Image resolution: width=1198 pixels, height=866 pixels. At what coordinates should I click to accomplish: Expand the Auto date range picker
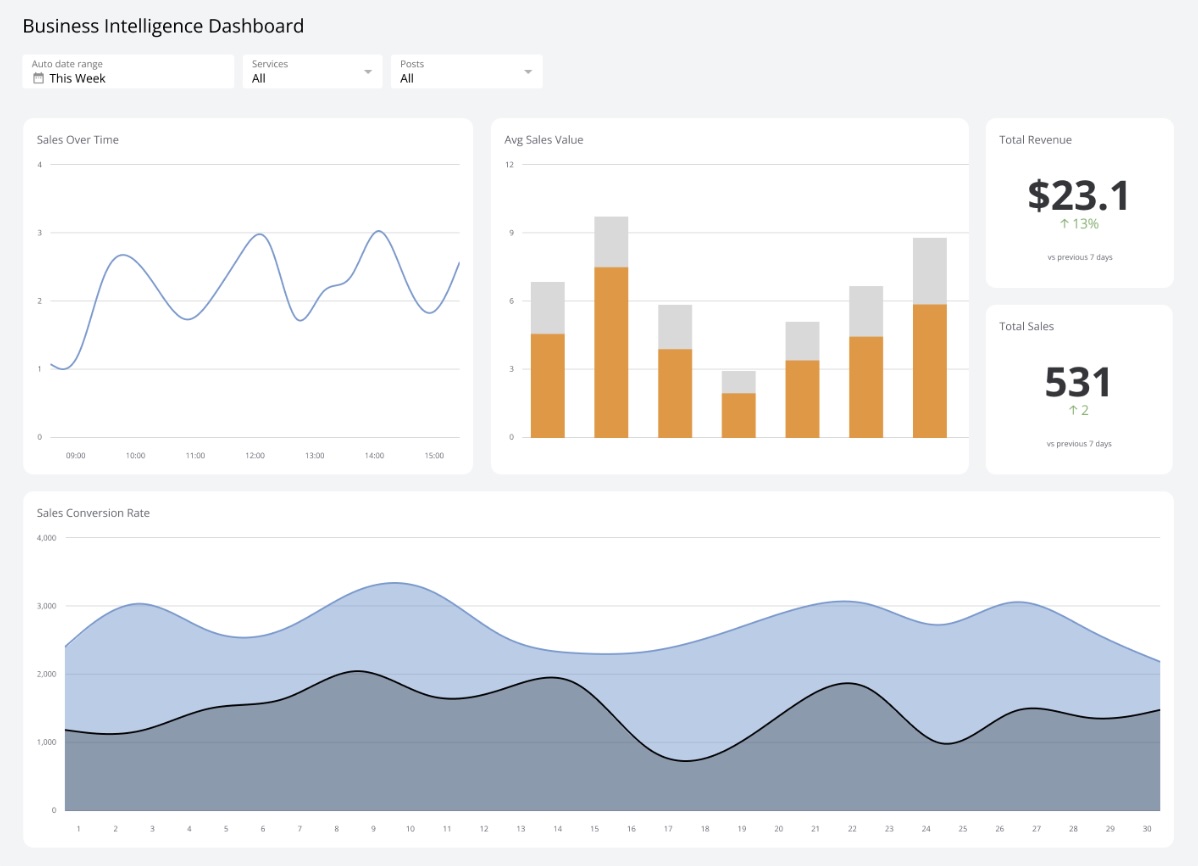127,71
